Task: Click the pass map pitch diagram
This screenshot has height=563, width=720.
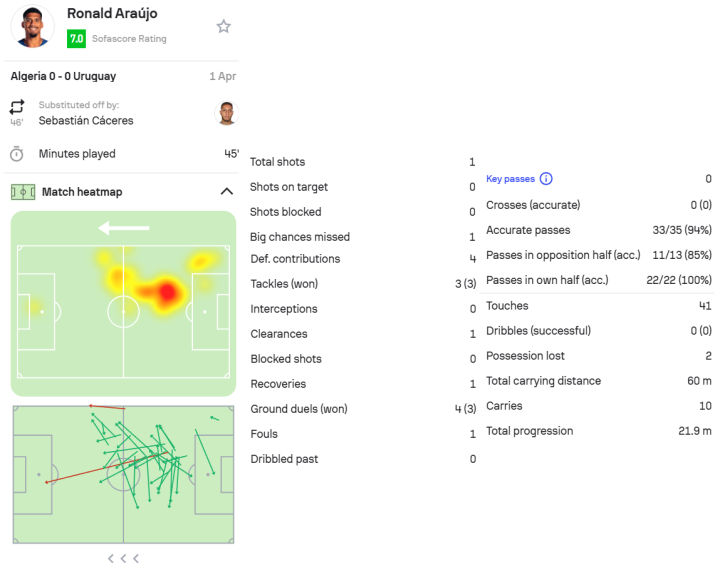Action: [123, 473]
